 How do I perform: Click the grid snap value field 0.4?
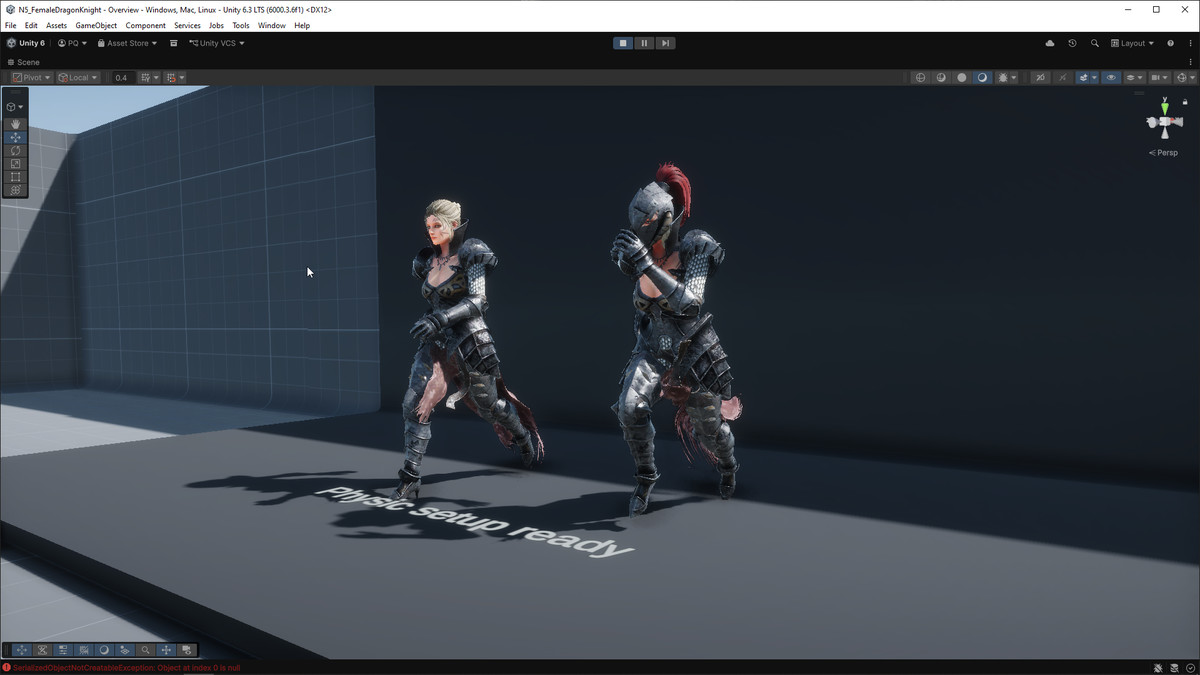pos(121,78)
